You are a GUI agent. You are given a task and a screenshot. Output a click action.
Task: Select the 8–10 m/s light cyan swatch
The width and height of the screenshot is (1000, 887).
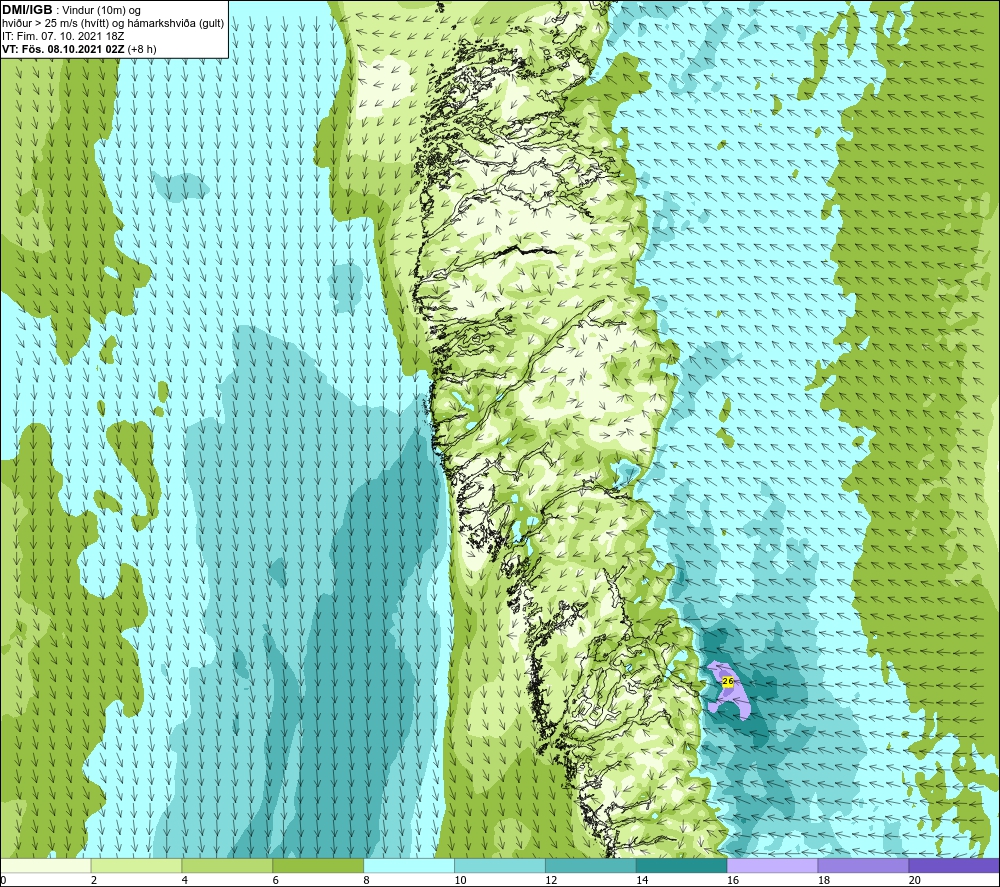tap(409, 865)
